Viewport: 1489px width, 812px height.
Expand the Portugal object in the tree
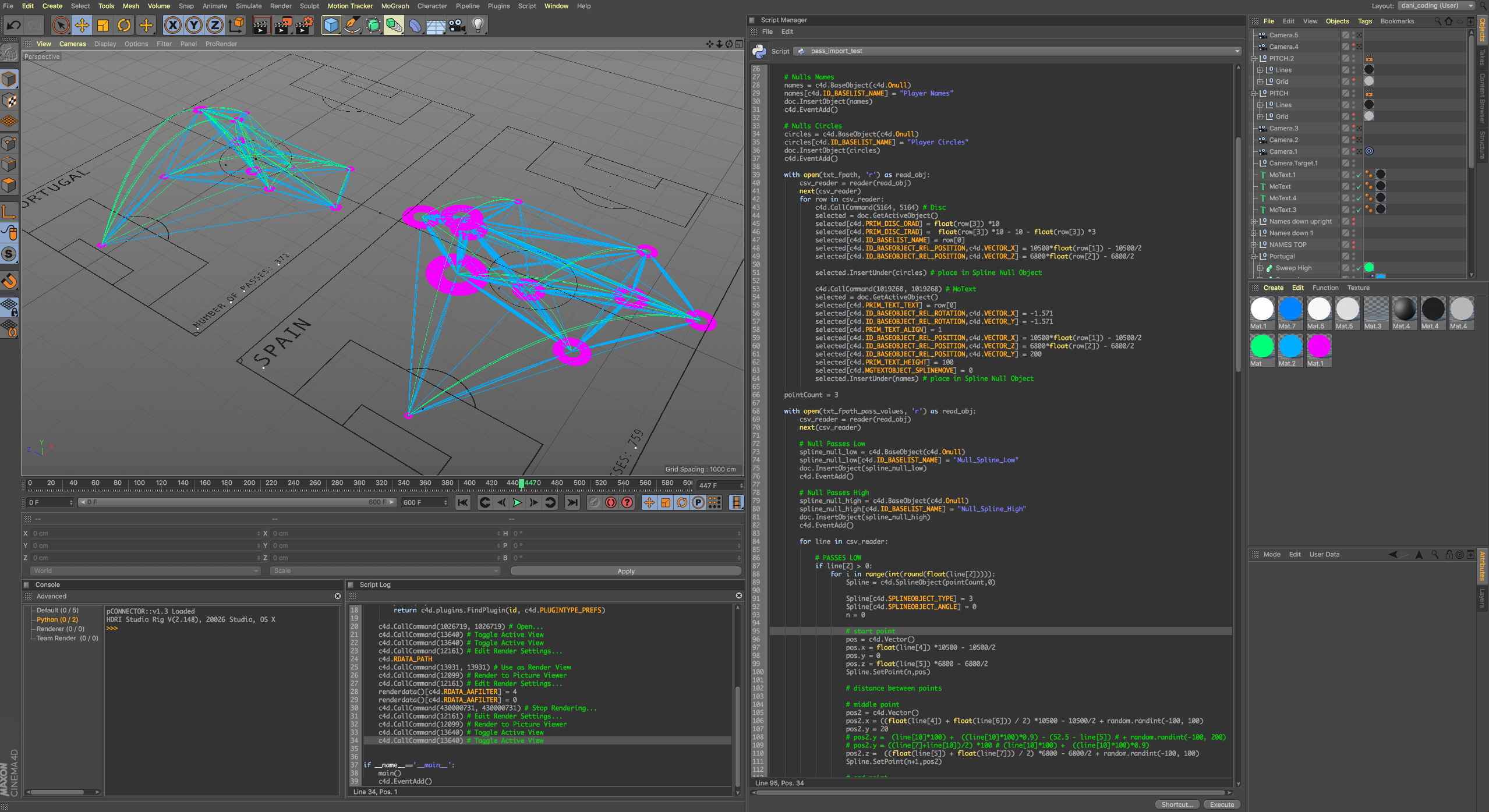(x=1254, y=256)
